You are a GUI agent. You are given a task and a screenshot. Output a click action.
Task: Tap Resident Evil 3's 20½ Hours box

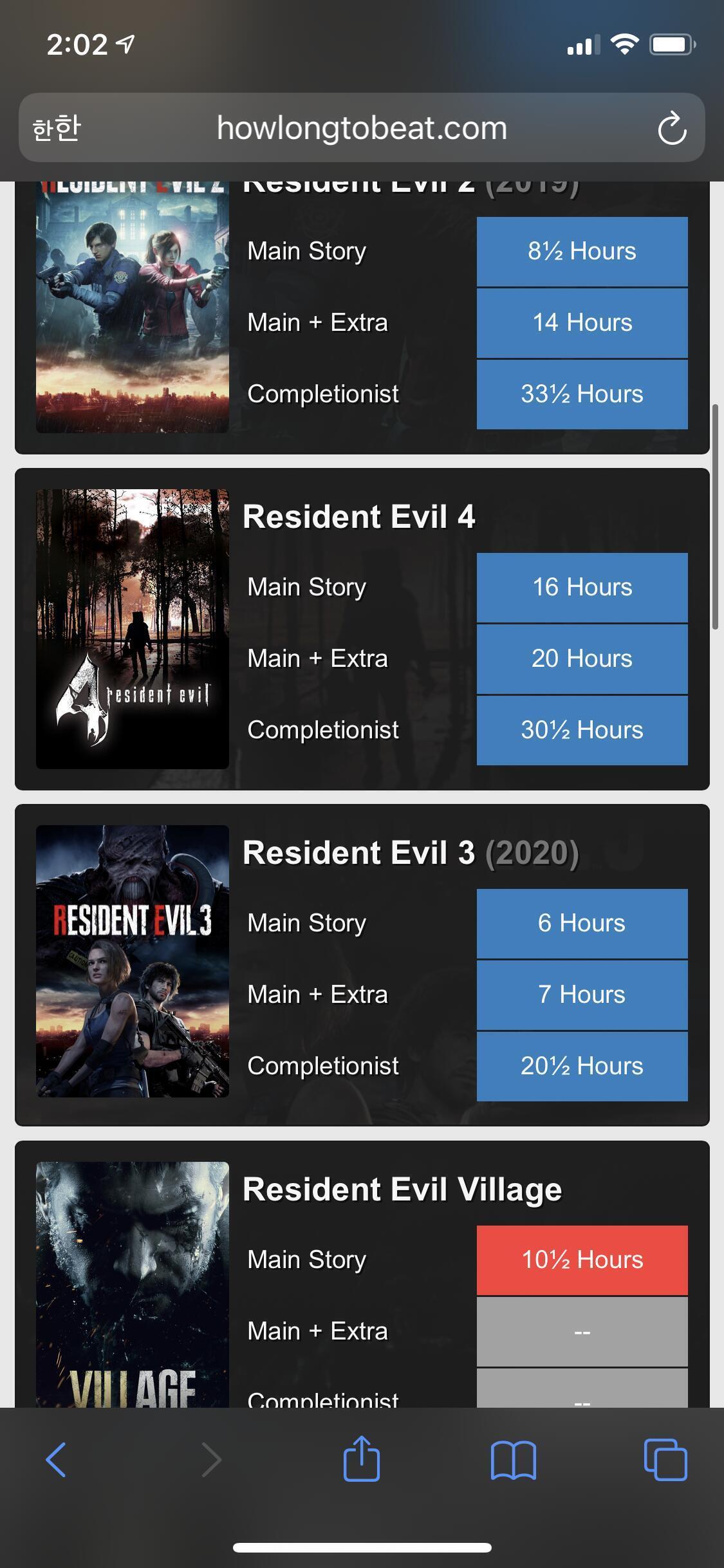click(582, 1066)
